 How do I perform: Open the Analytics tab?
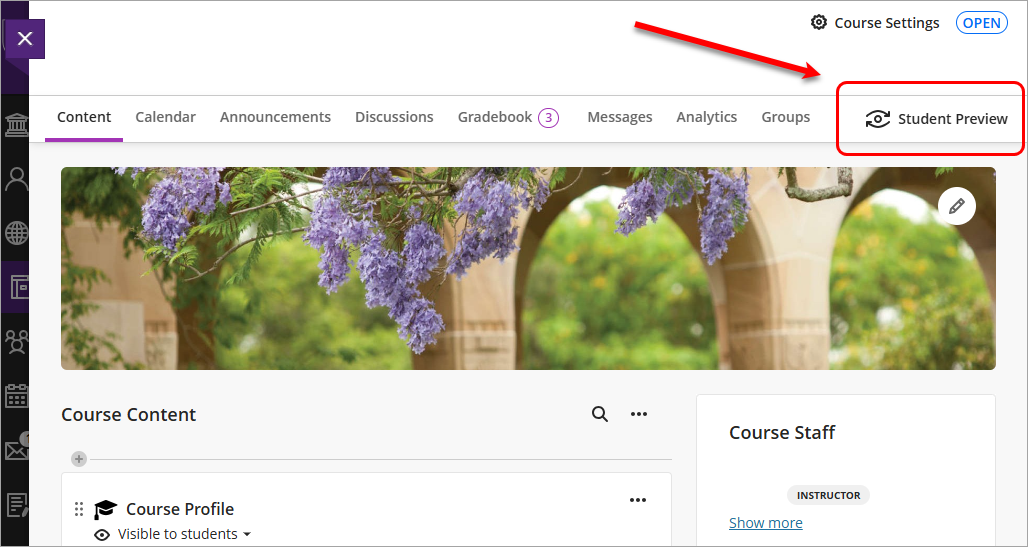pyautogui.click(x=707, y=117)
